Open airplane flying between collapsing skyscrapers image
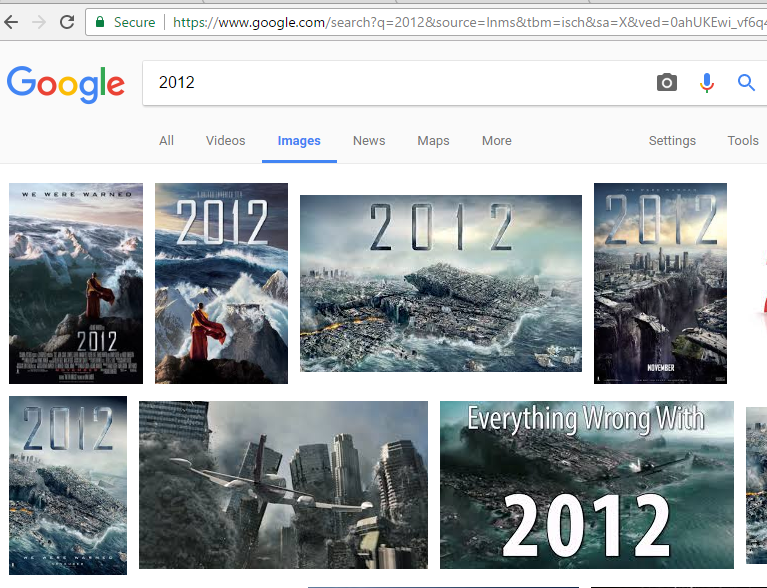 click(x=283, y=485)
